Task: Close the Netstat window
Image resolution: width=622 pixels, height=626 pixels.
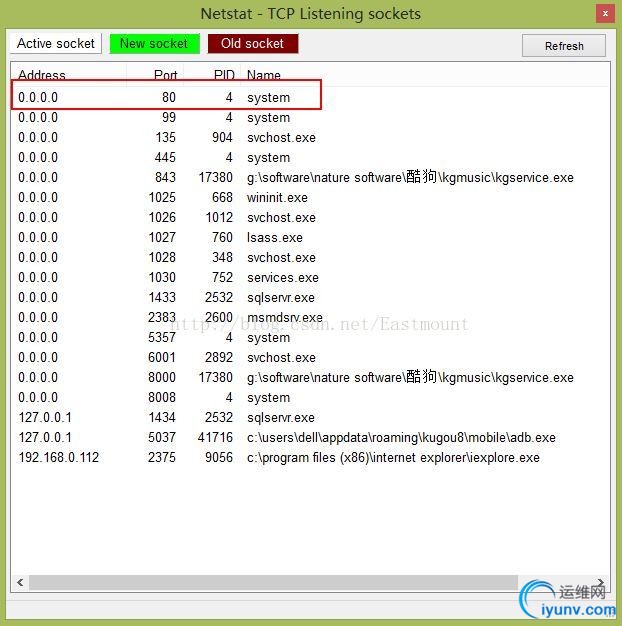Action: [x=605, y=14]
